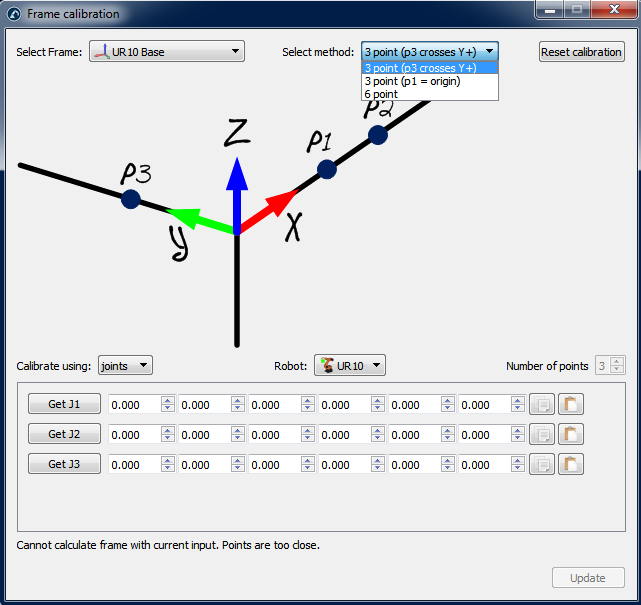Click the paste icon in the J1 row

571,405
